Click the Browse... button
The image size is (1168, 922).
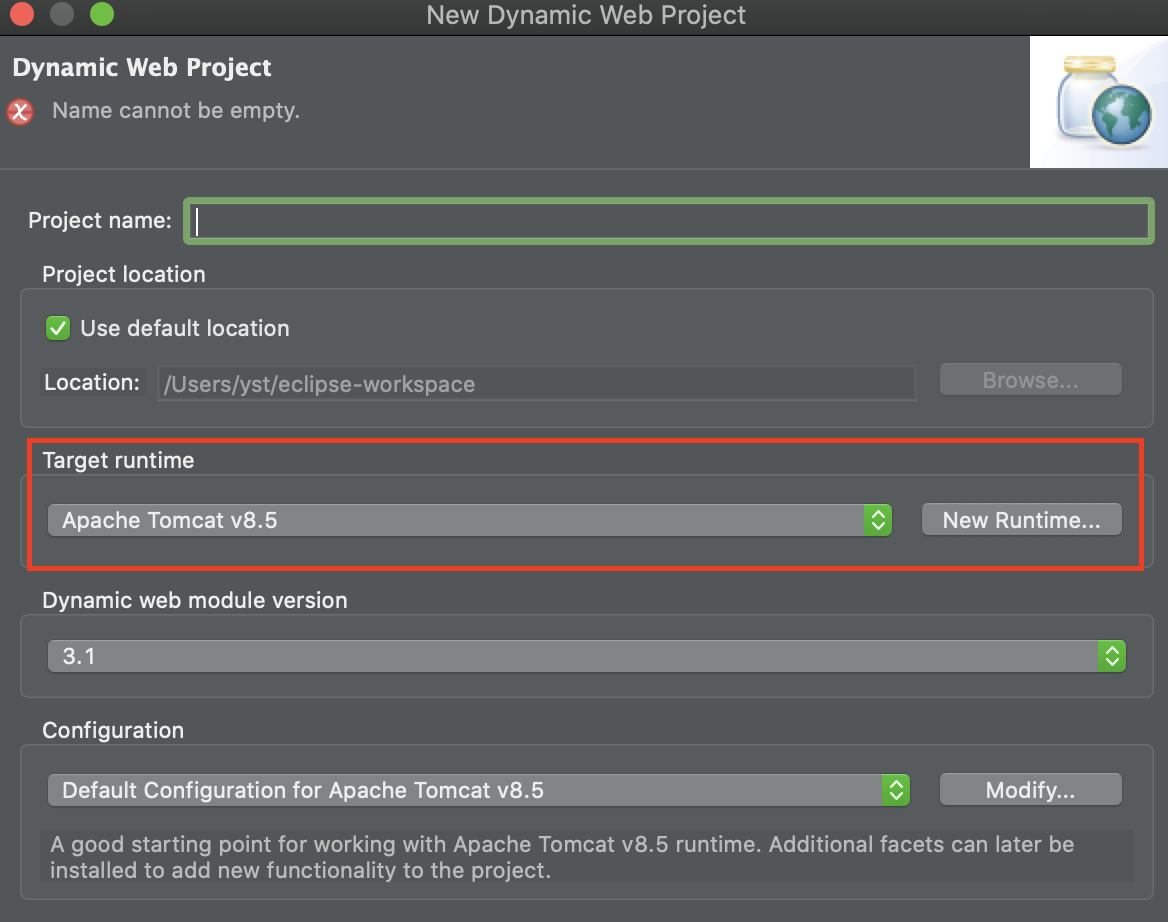[1030, 380]
